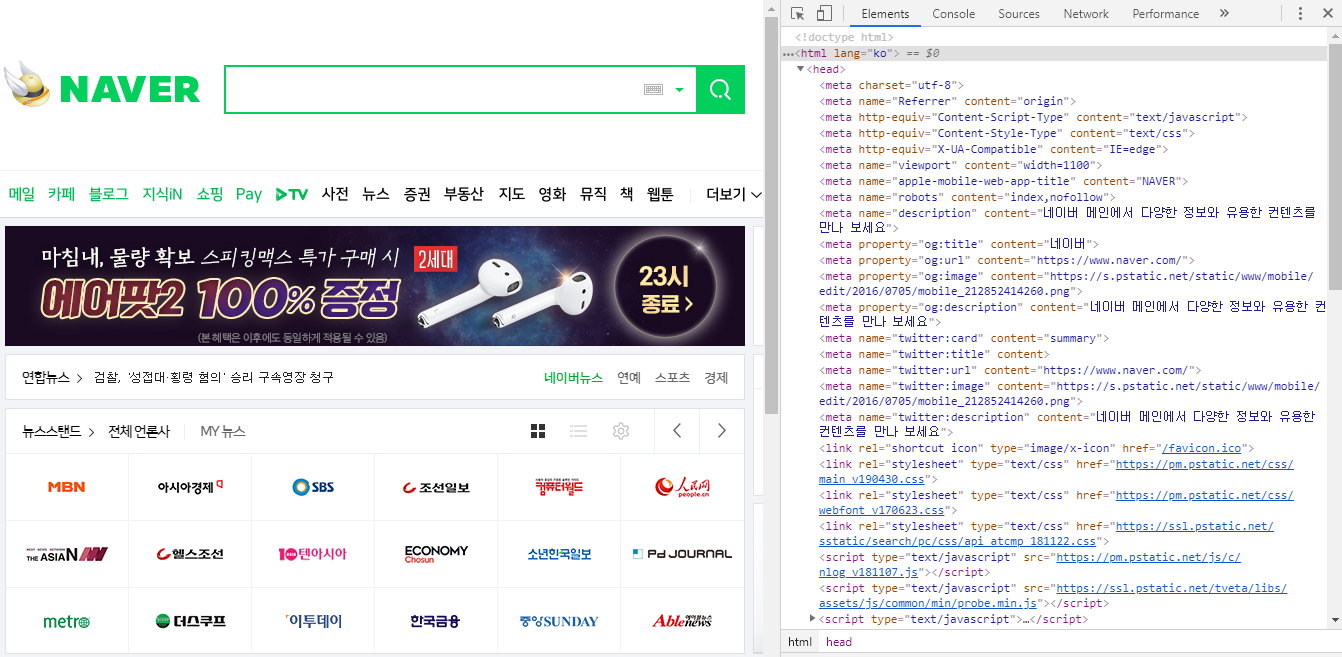Open the metro press logo
This screenshot has width=1342, height=657.
click(x=67, y=621)
